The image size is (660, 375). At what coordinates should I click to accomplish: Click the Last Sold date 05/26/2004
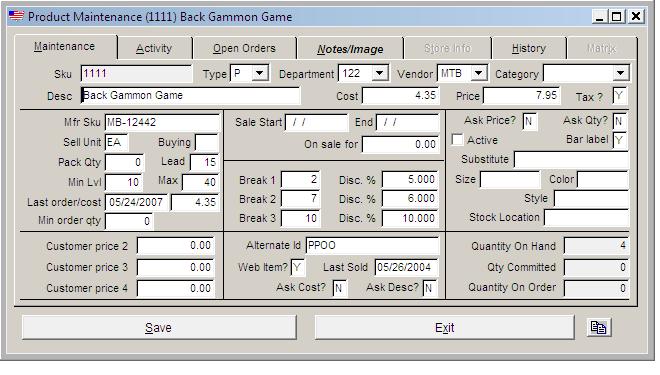406,267
